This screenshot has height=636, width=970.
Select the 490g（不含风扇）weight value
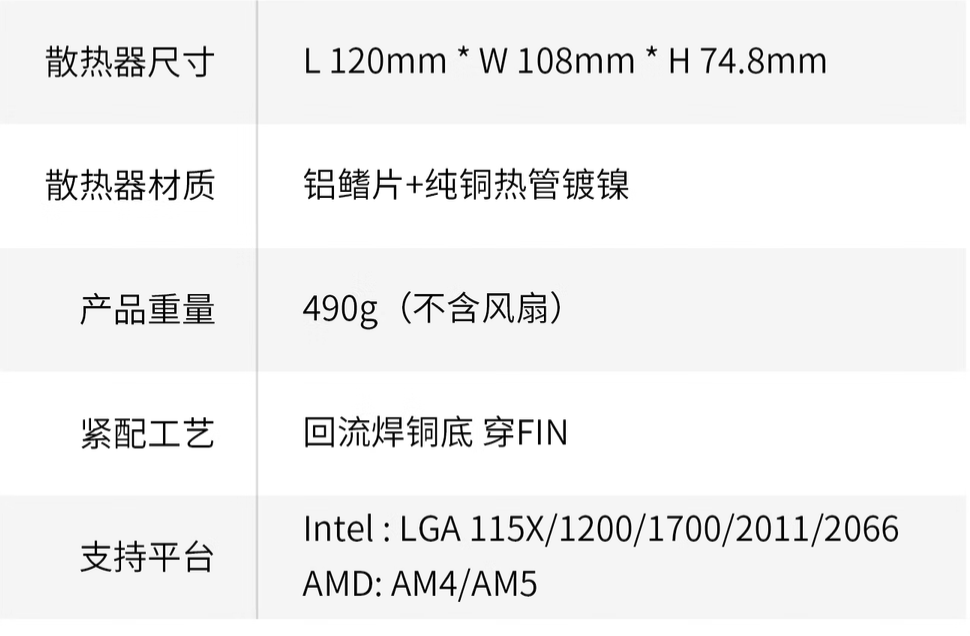pos(434,309)
